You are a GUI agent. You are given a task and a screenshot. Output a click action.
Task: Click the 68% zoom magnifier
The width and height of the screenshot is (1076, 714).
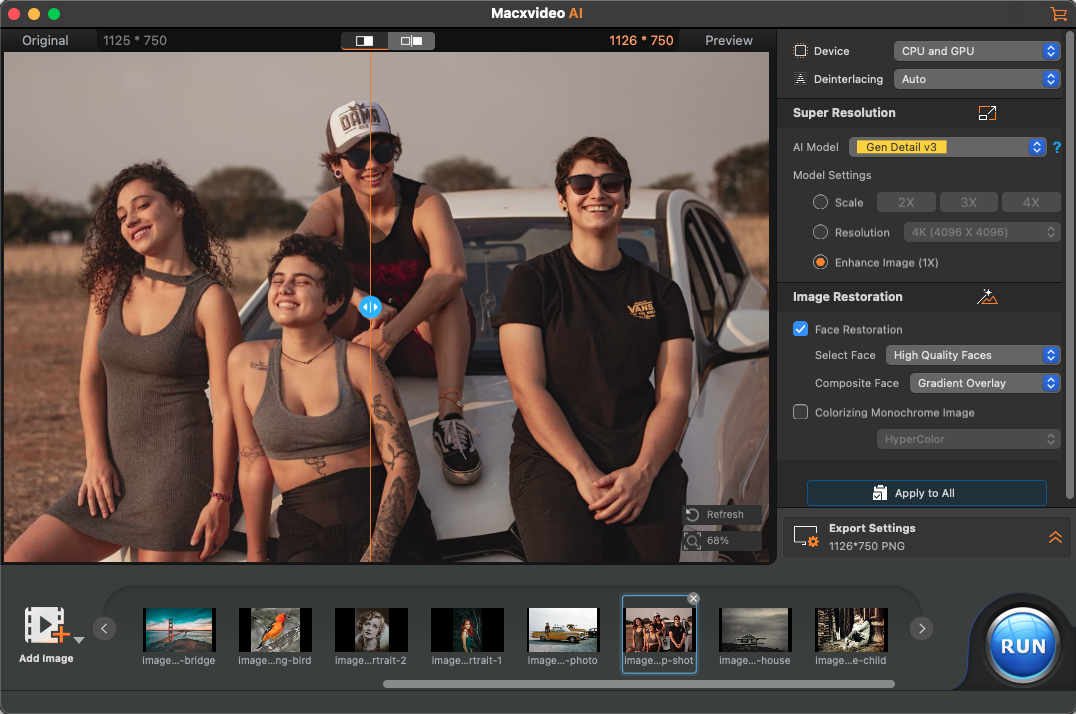692,541
